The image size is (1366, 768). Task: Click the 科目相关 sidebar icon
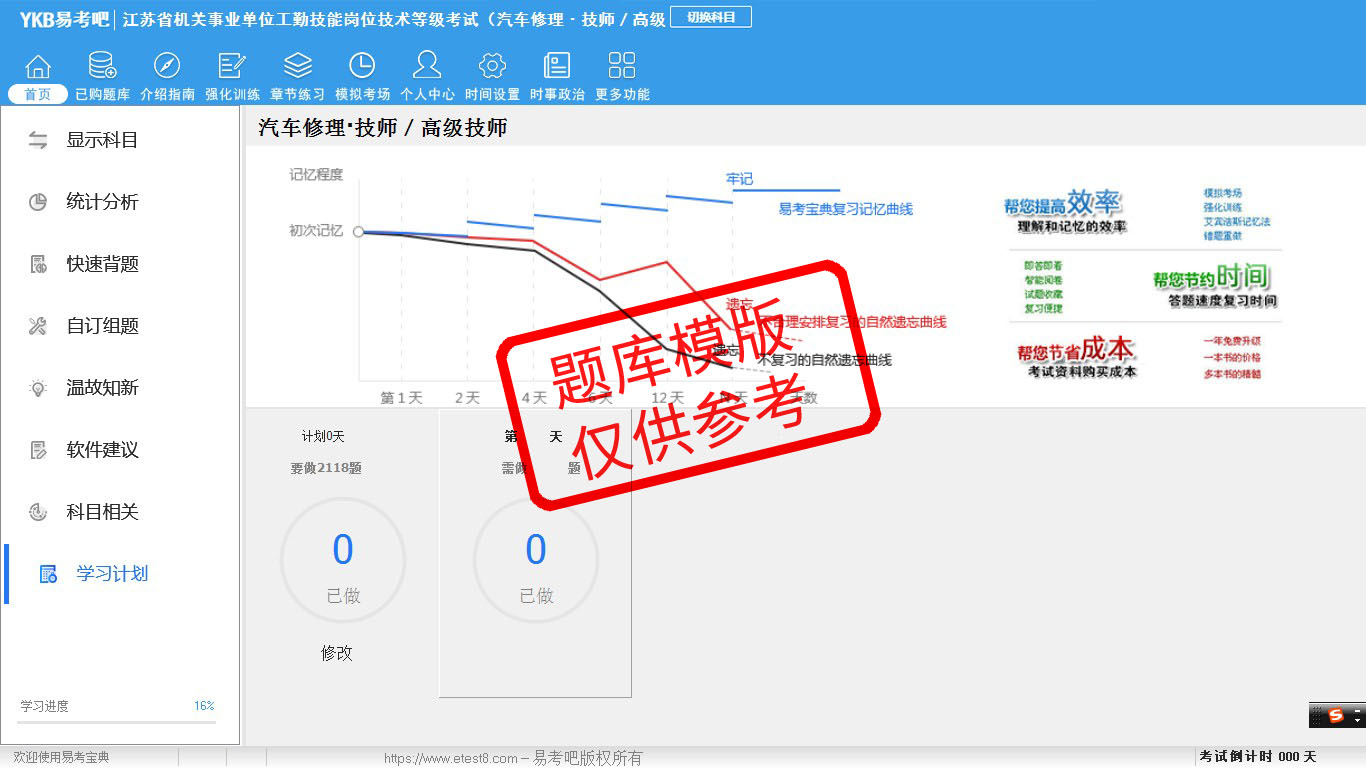pos(38,512)
